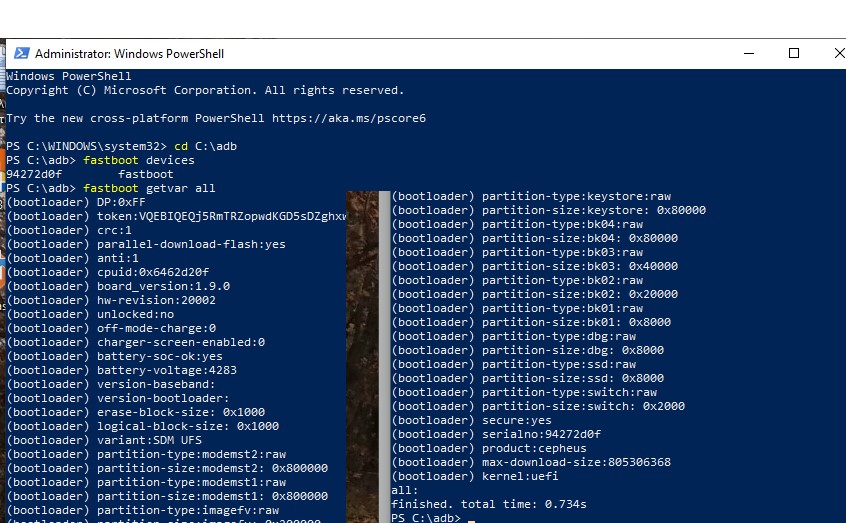Image resolution: width=846 pixels, height=523 pixels.
Task: Click the 'DP:0xFF' output line
Action: (76, 202)
